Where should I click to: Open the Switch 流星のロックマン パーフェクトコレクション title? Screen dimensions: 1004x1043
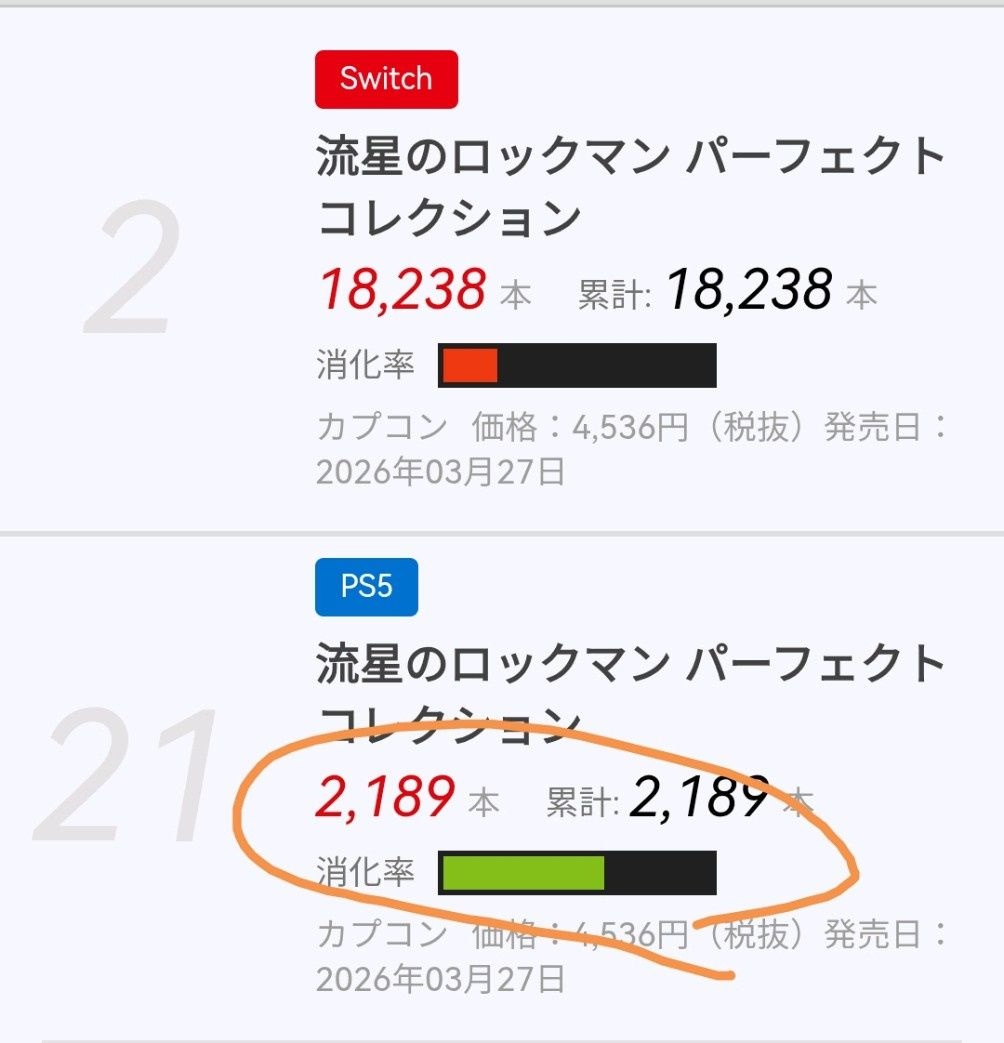click(x=630, y=187)
